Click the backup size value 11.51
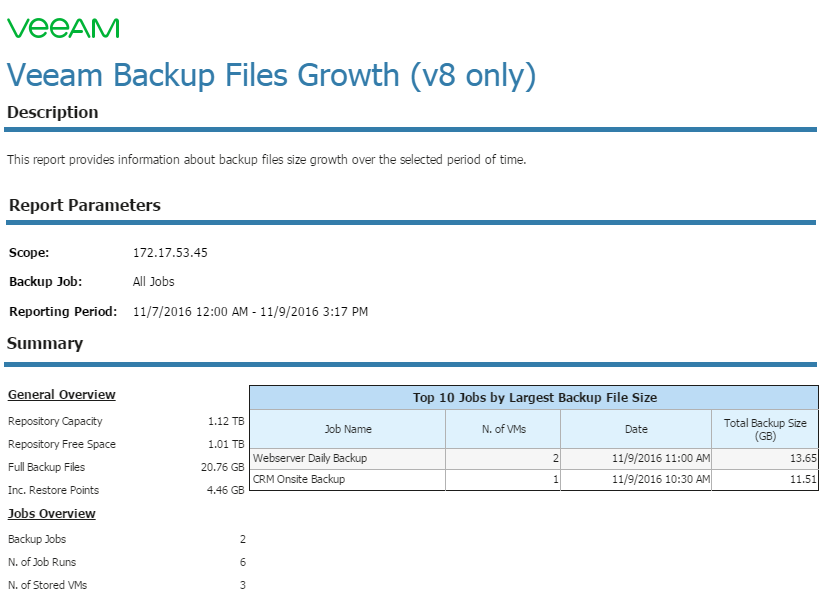This screenshot has width=826, height=603. [803, 479]
